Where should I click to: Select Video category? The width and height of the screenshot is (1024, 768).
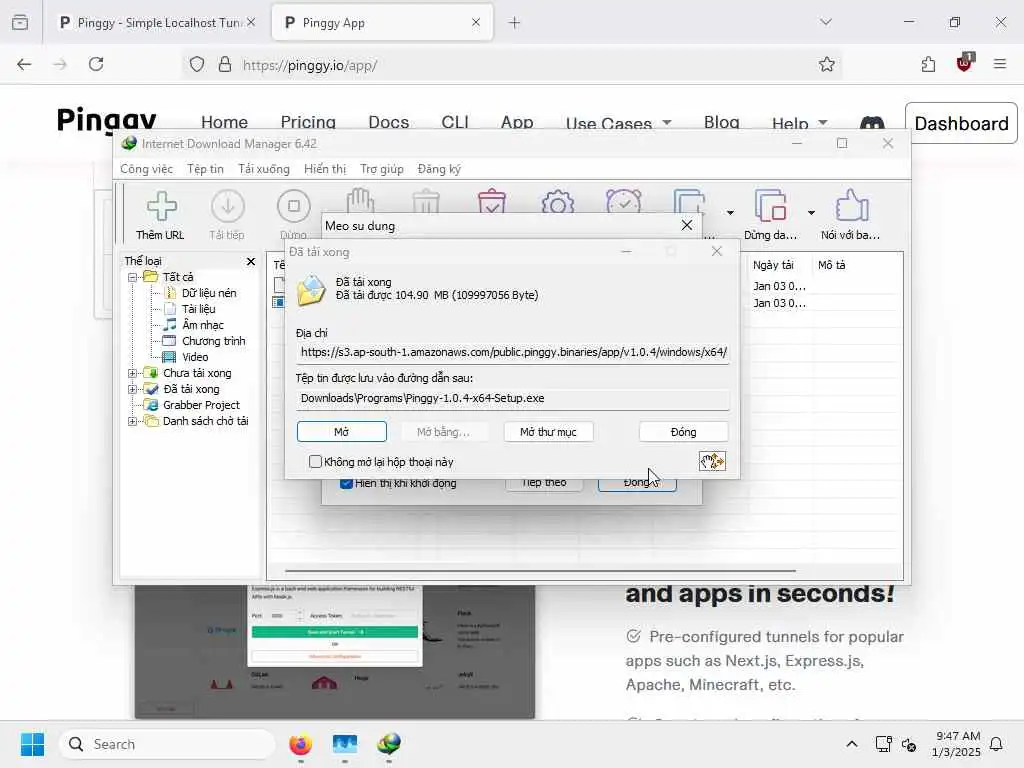click(x=195, y=357)
